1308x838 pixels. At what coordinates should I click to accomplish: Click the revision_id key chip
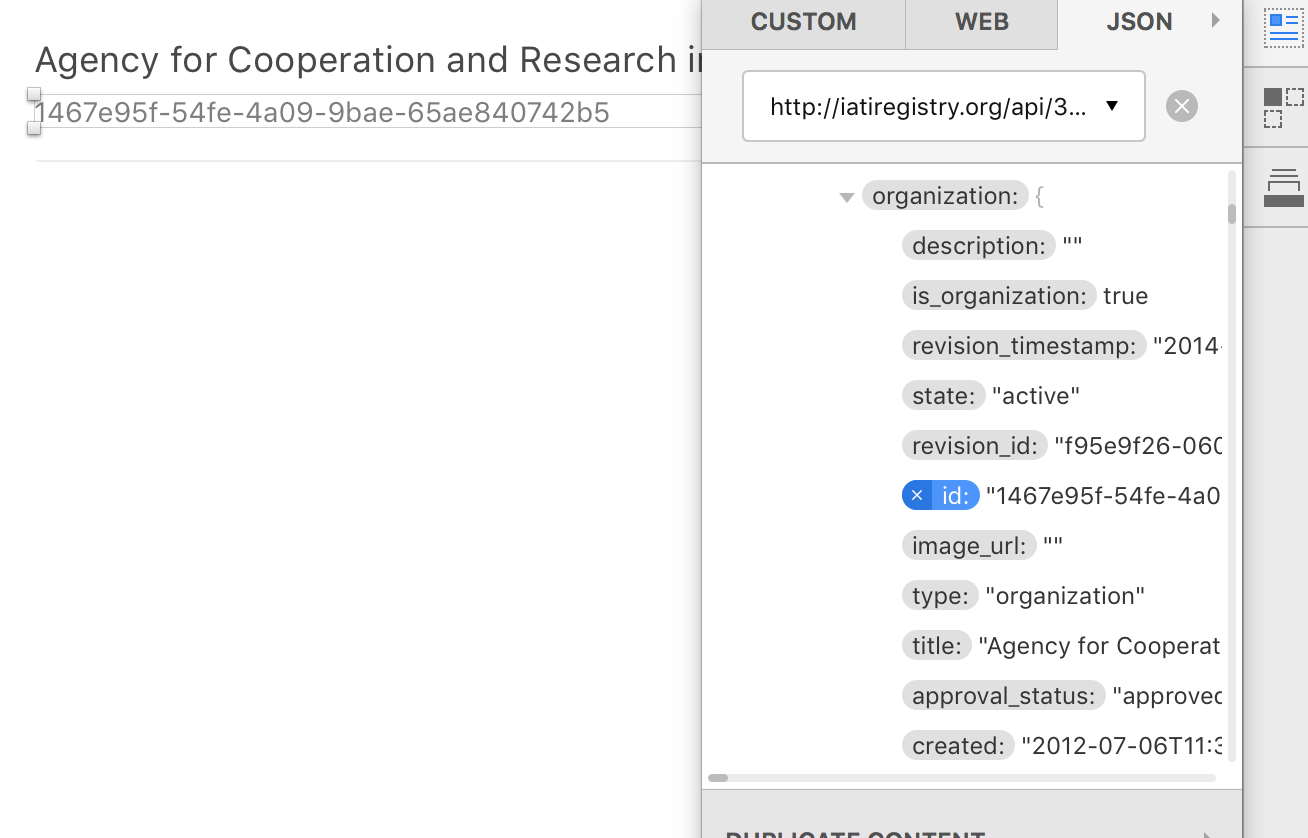(974, 445)
